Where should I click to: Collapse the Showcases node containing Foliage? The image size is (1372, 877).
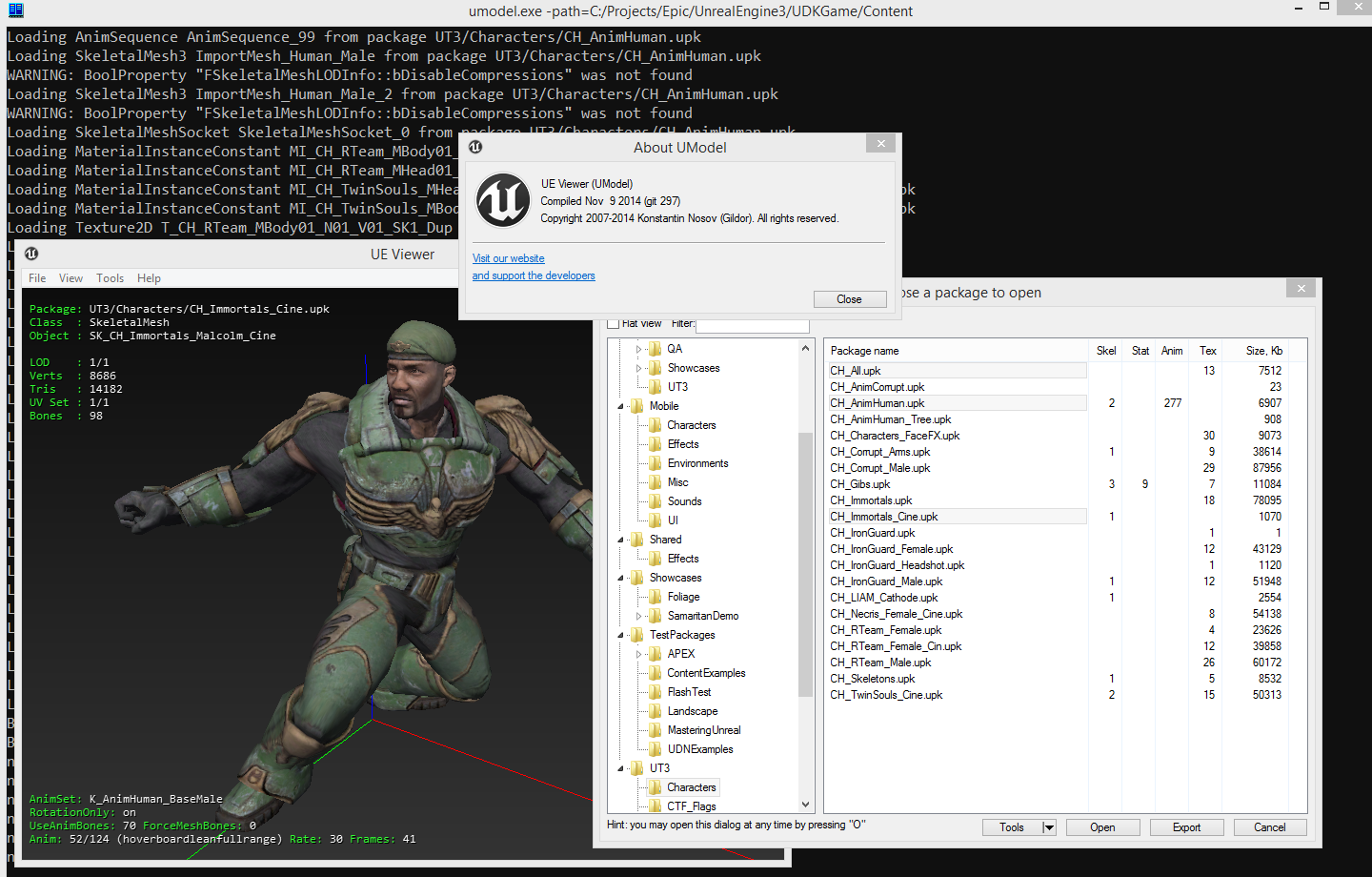pyautogui.click(x=621, y=578)
